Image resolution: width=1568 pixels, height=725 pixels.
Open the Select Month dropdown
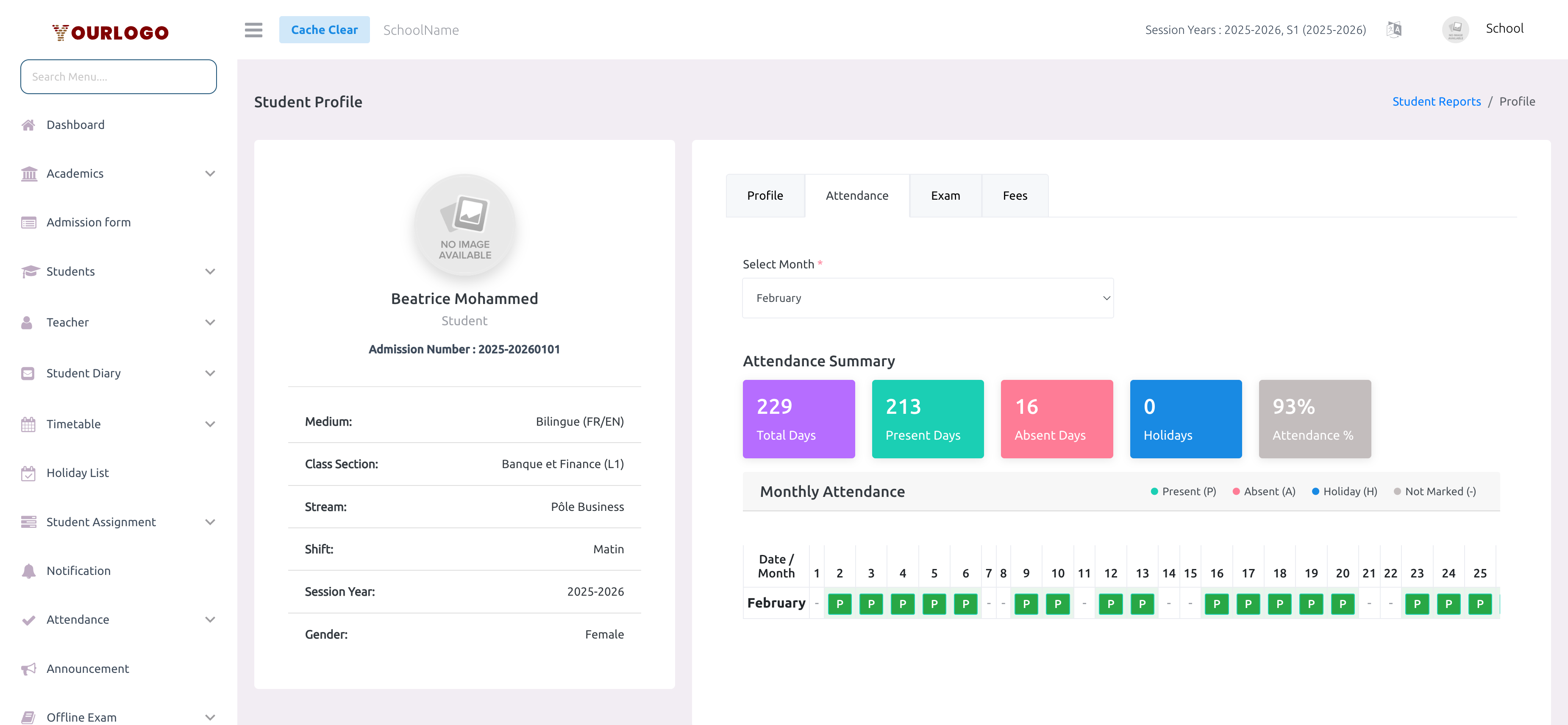point(927,298)
